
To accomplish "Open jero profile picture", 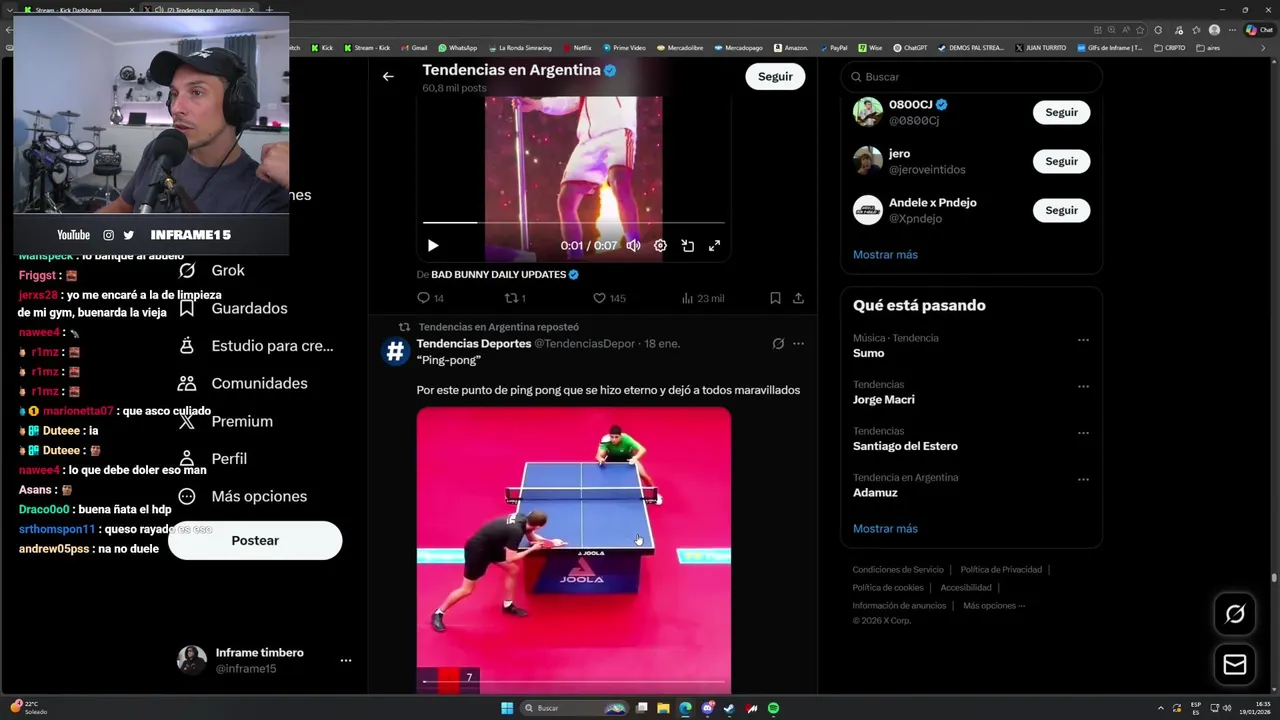I will point(867,161).
